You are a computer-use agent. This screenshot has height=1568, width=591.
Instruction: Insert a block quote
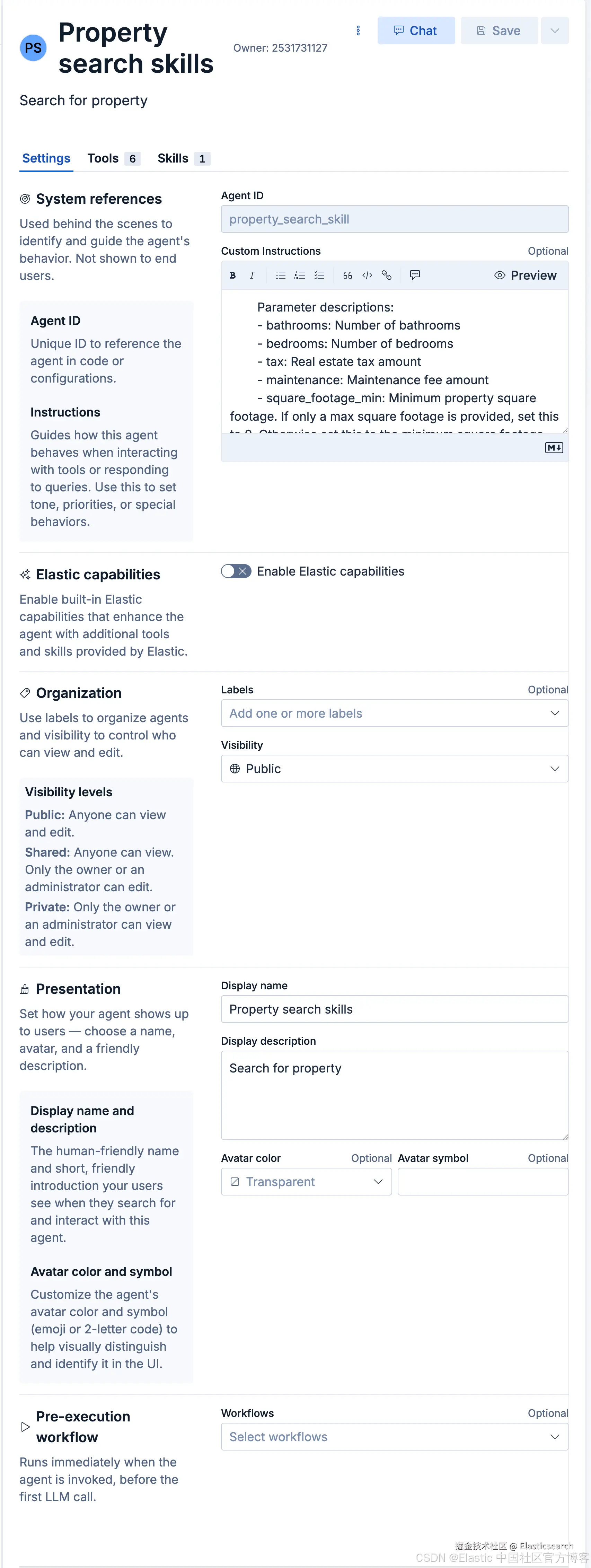point(347,275)
